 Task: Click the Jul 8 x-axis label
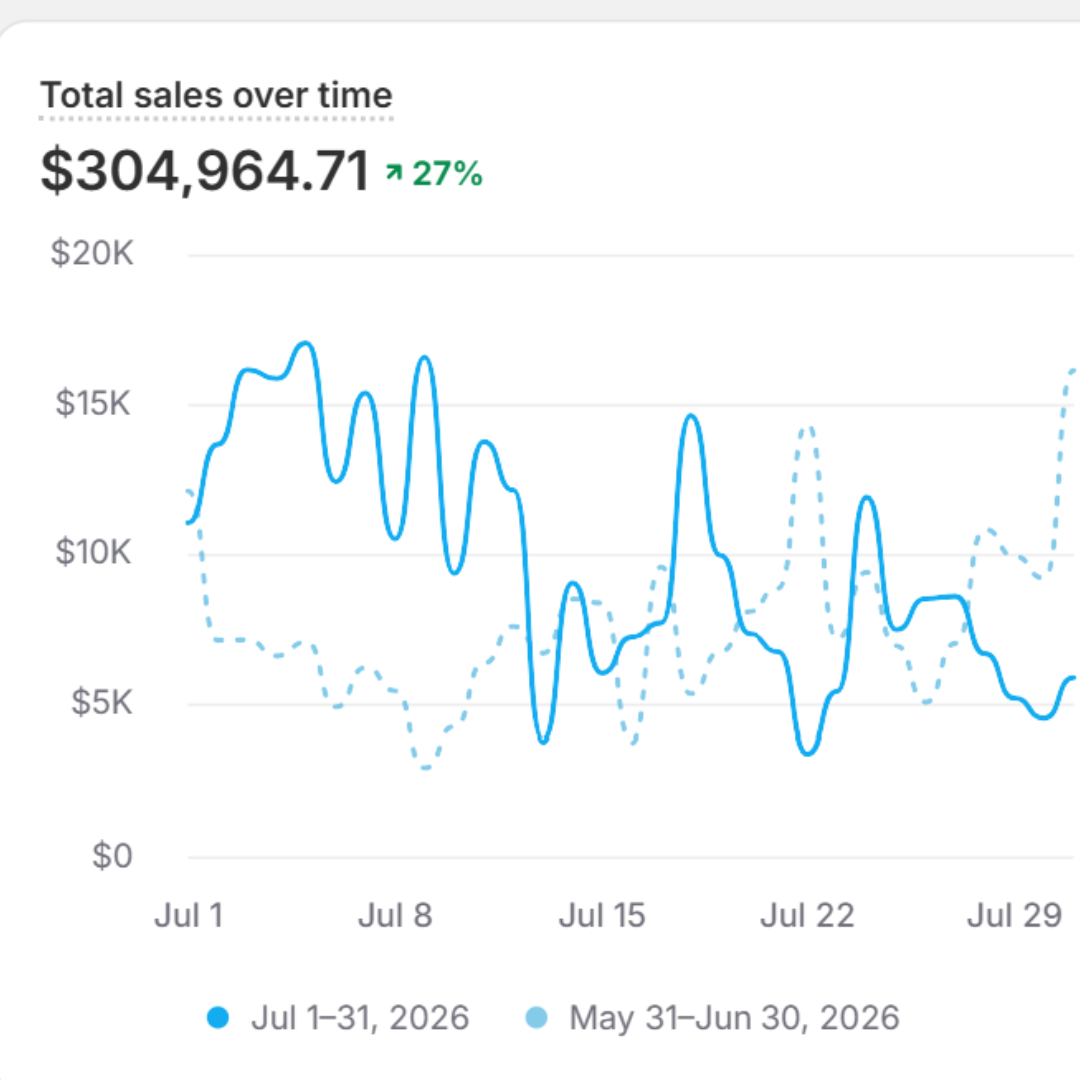[x=395, y=916]
